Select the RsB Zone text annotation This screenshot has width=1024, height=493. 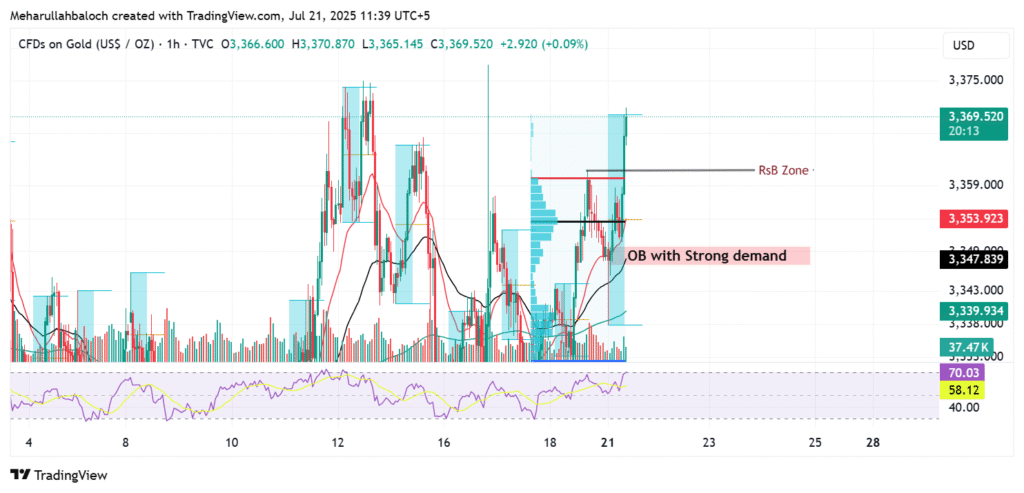click(786, 171)
